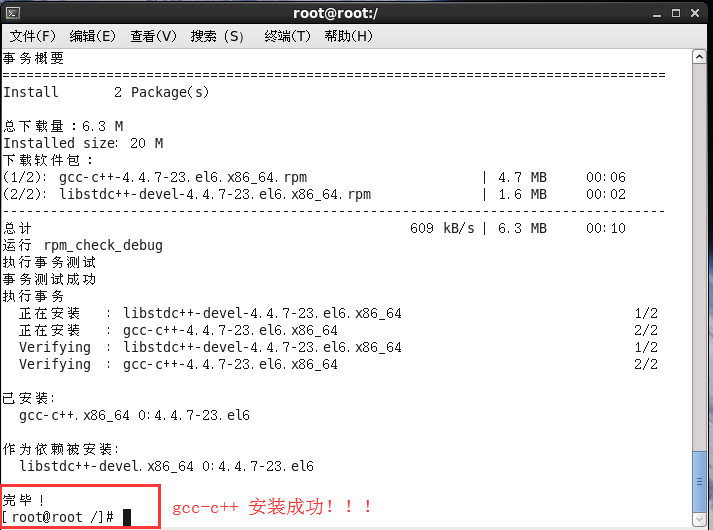713x530 pixels.
Task: Click the 00:02 download time
Action: pos(606,195)
